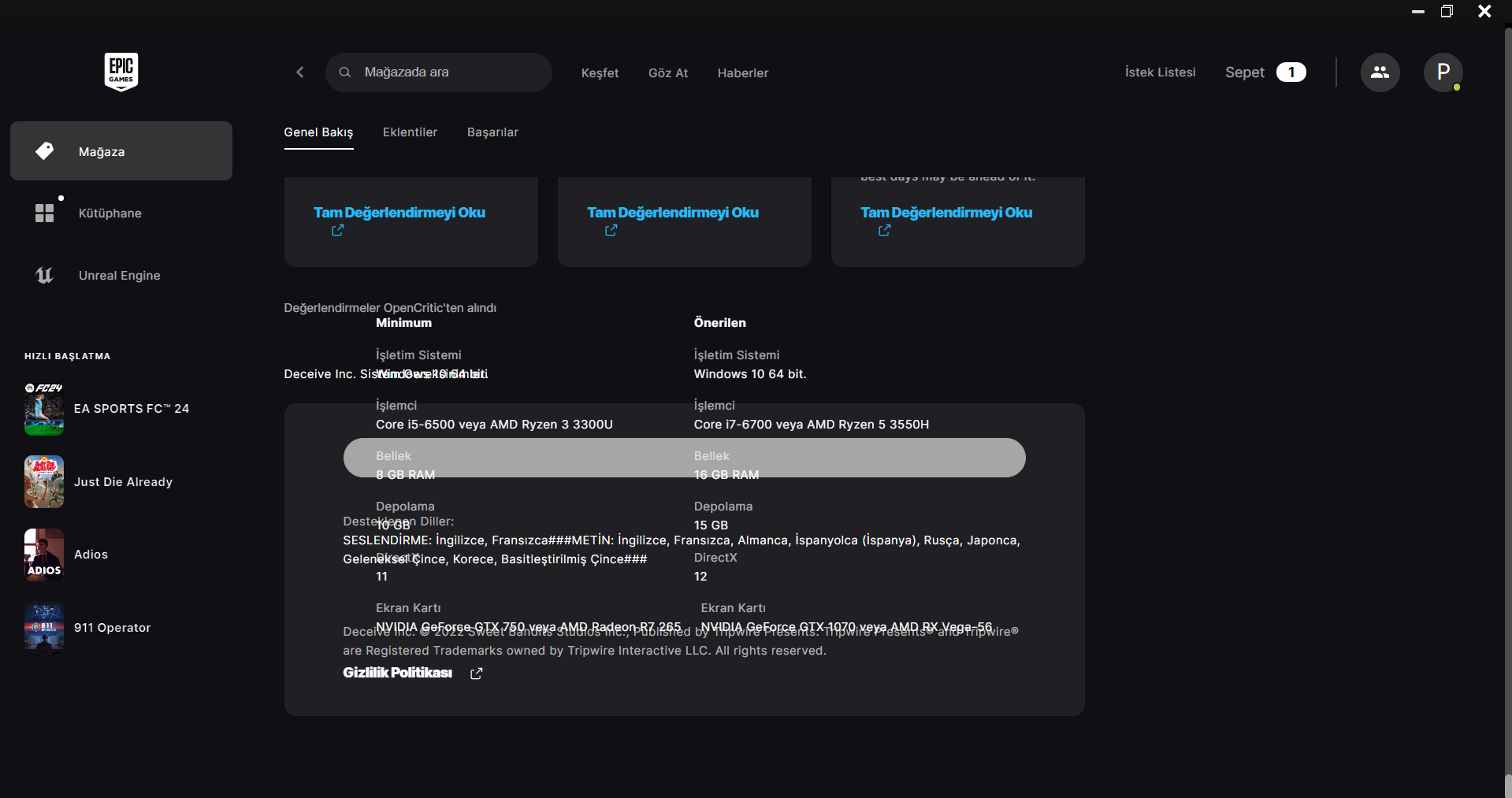Screen dimensions: 1512x798
Task: Go back with the left chevron arrow
Action: [x=300, y=72]
